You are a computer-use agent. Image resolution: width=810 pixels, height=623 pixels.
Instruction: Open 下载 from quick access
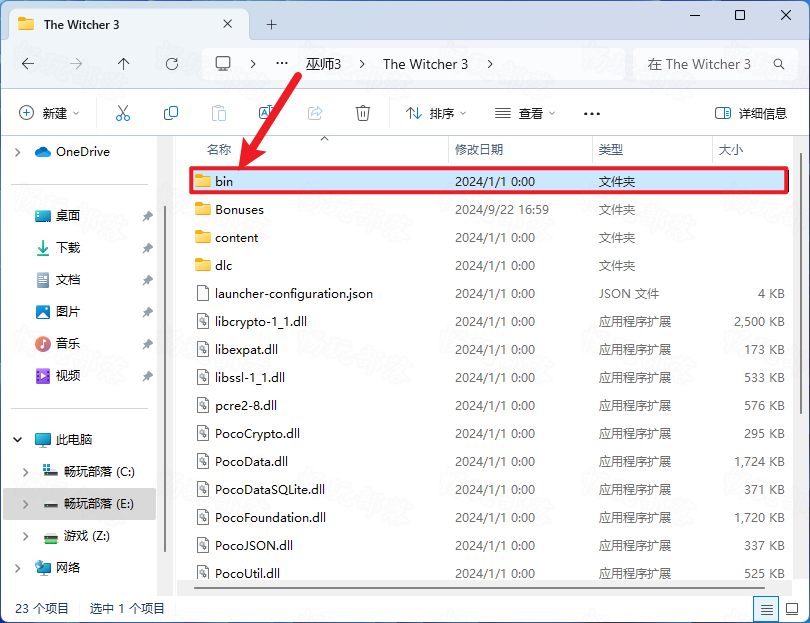click(x=58, y=248)
